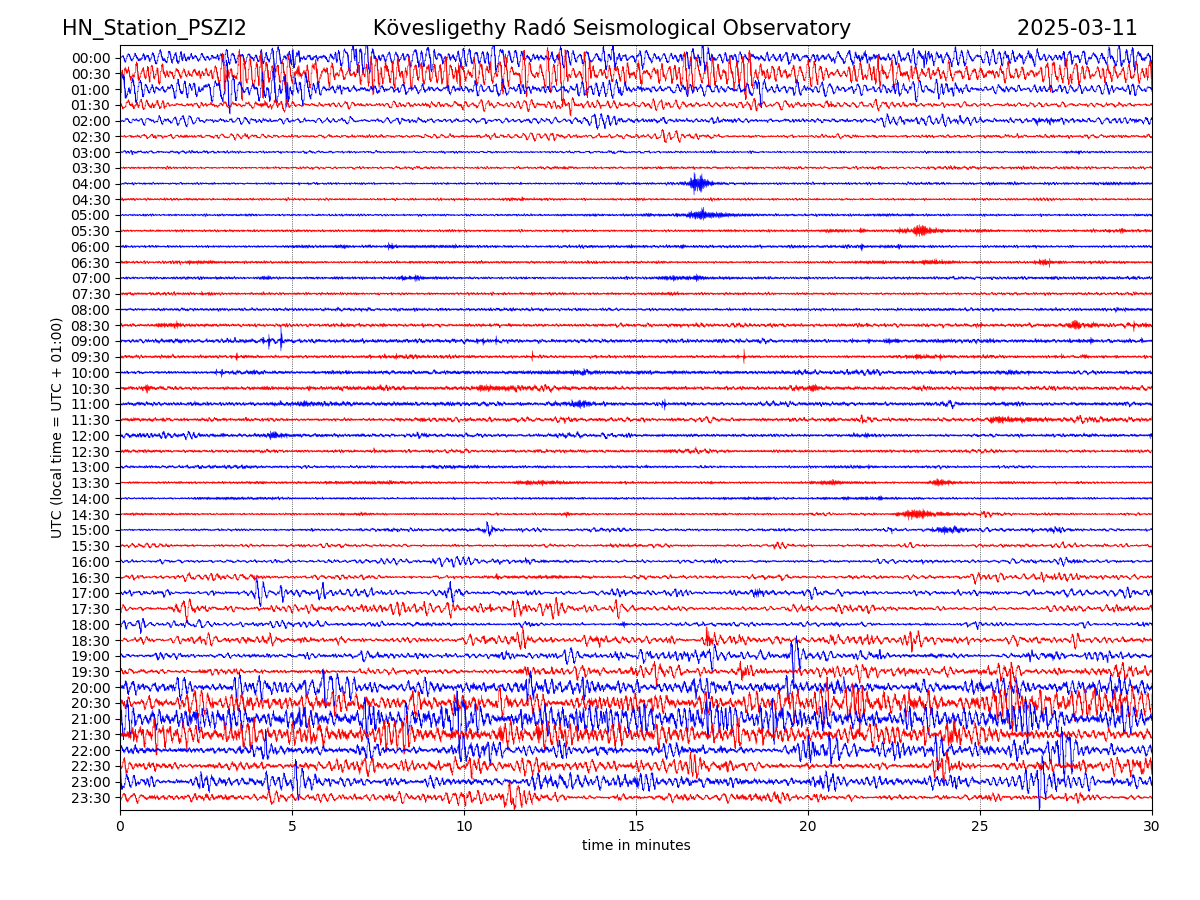Select the 'time in minutes' axis label
The width and height of the screenshot is (1200, 900).
tap(636, 846)
